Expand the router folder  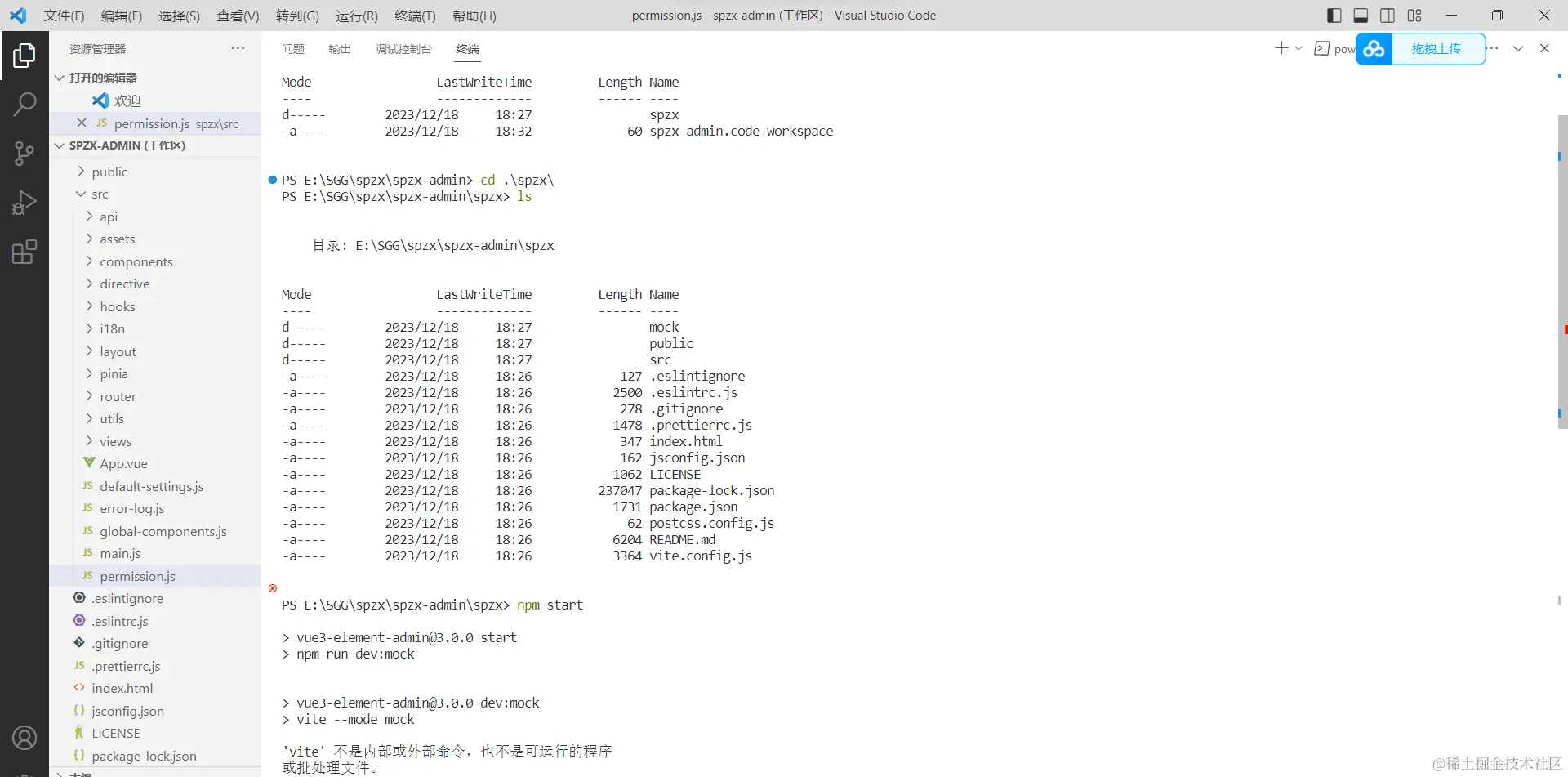[155, 396]
